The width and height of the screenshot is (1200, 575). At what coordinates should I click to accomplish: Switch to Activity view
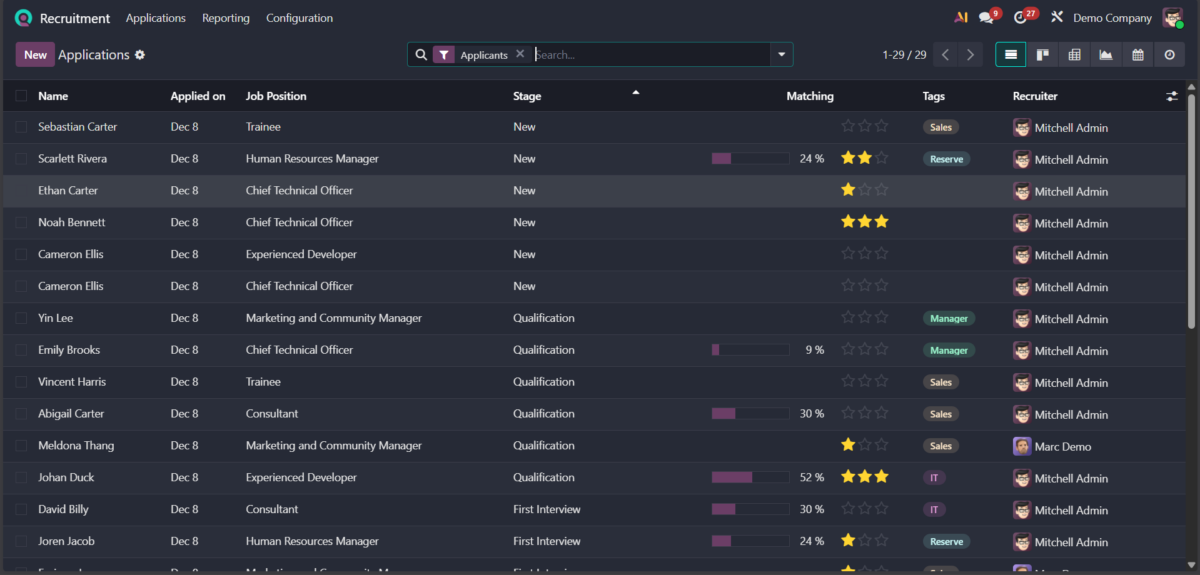coord(1170,55)
